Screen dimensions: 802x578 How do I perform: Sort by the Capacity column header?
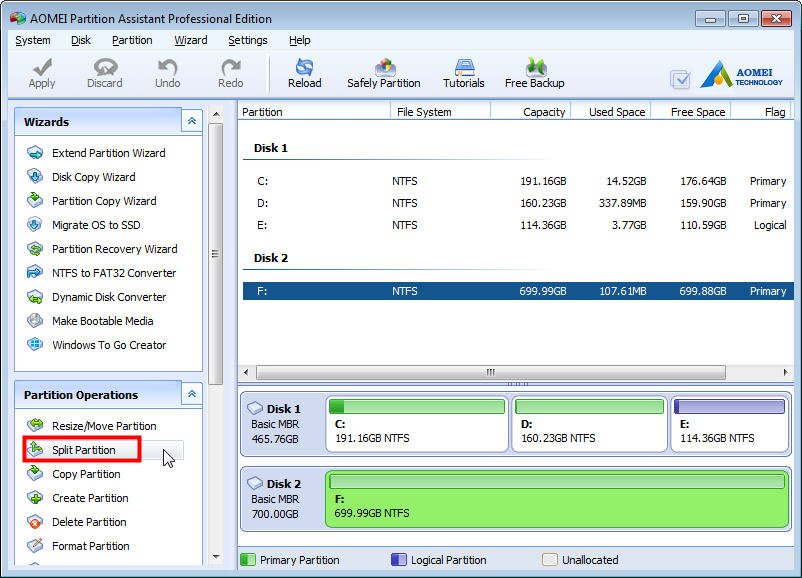(531, 112)
